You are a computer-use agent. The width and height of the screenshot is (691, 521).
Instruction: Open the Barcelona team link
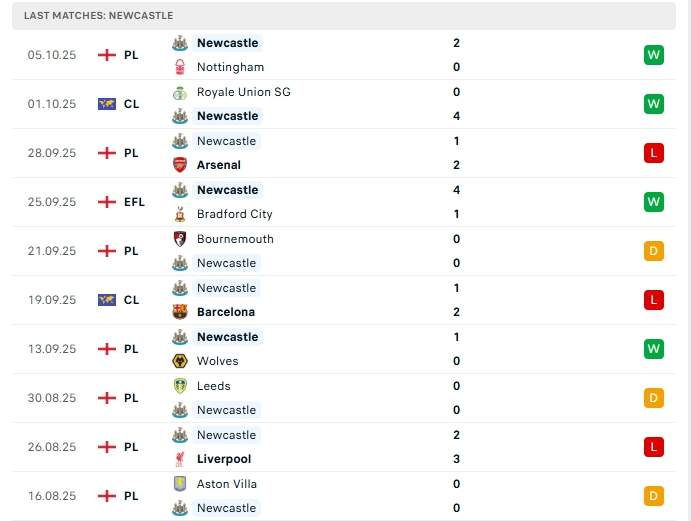tap(226, 312)
